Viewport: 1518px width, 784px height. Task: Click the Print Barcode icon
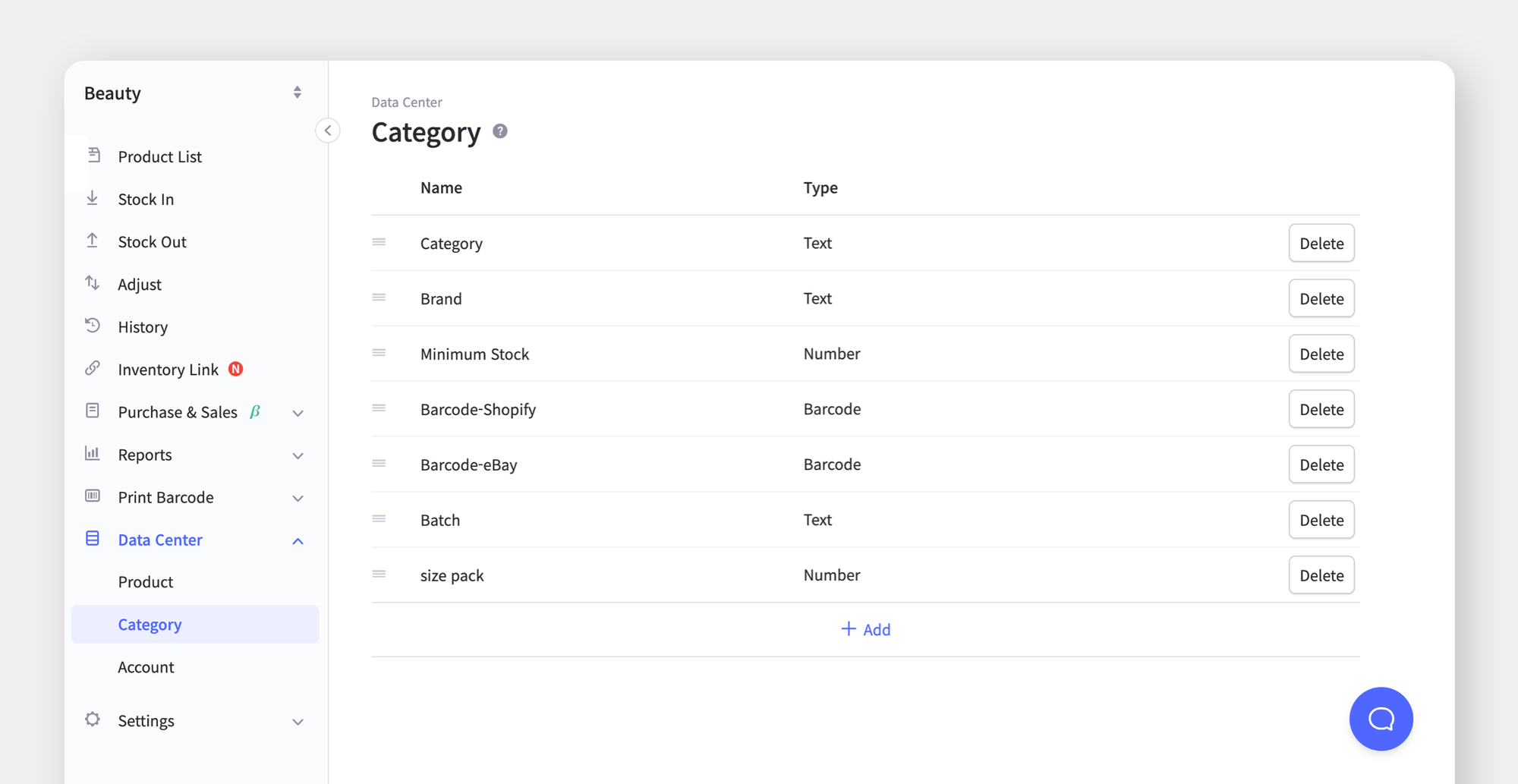(x=93, y=496)
